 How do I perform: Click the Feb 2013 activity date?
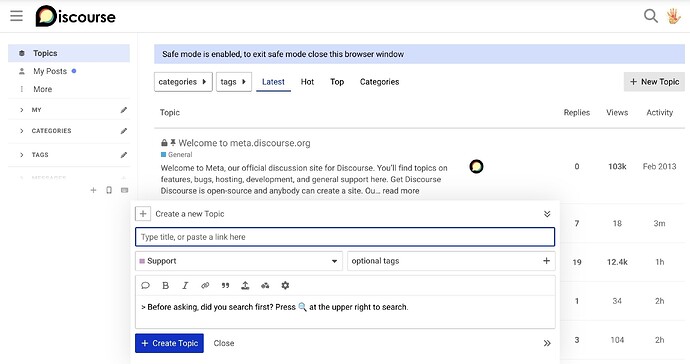pyautogui.click(x=659, y=166)
